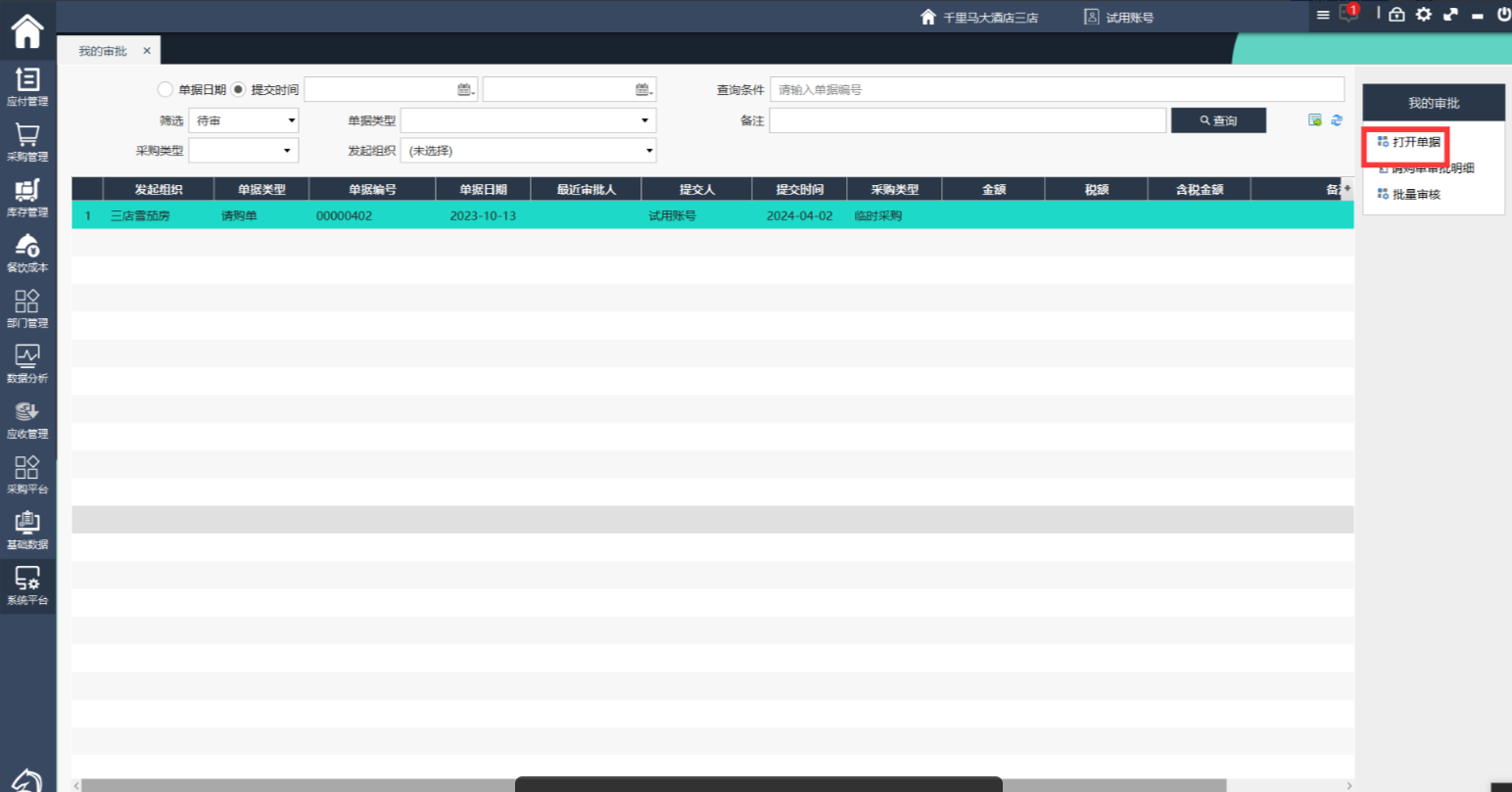Open 采购管理 in the sidebar
The image size is (1512, 792).
pyautogui.click(x=27, y=141)
